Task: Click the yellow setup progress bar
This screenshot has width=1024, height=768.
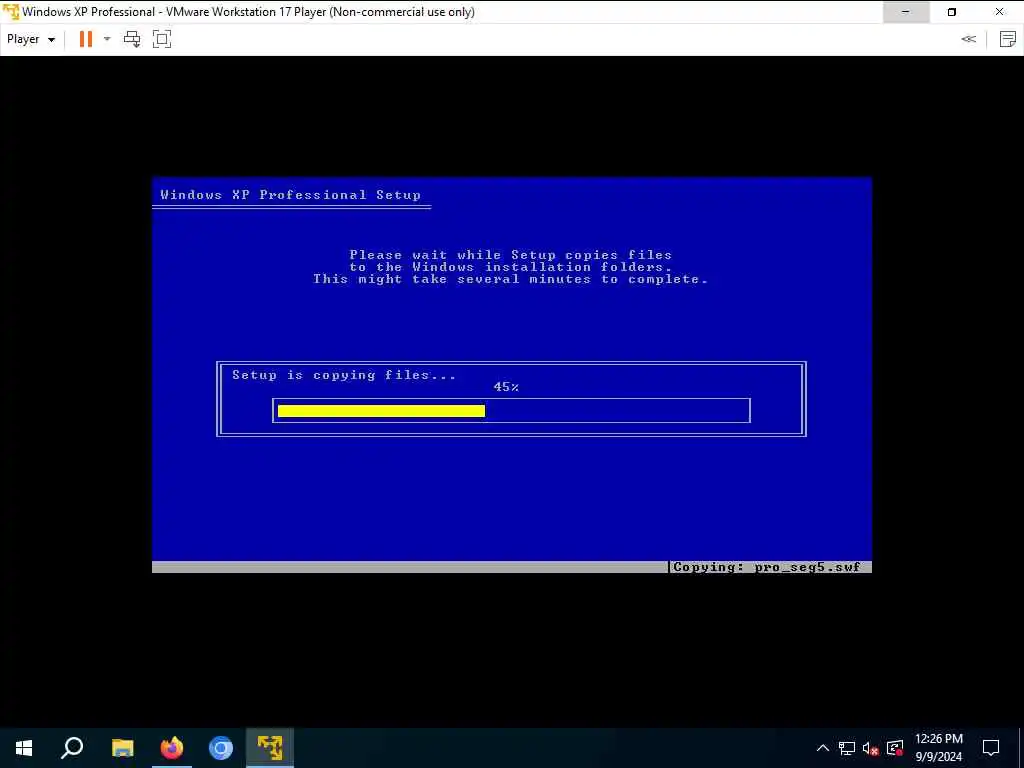Action: coord(381,411)
